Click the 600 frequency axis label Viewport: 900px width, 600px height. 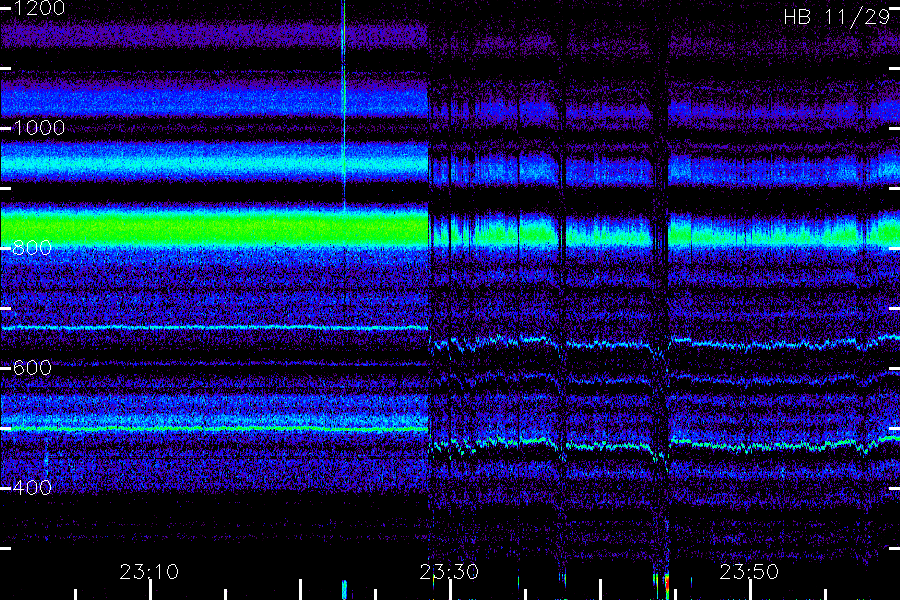click(32, 367)
